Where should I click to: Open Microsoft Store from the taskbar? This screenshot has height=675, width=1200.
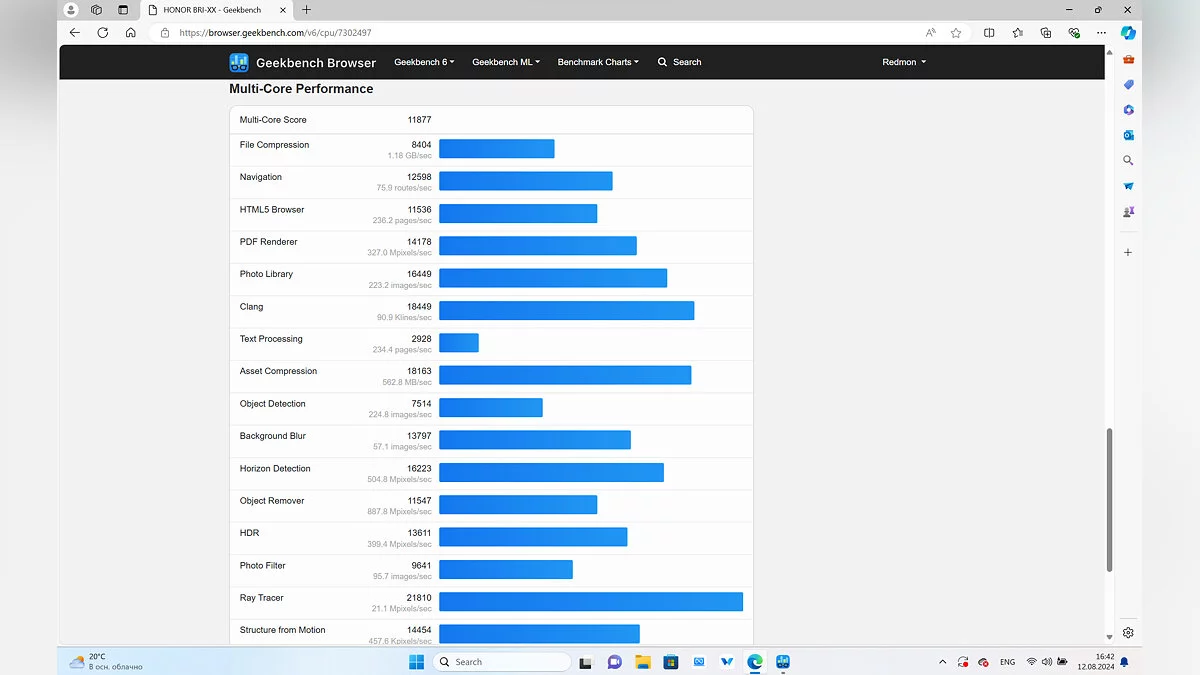click(x=671, y=662)
